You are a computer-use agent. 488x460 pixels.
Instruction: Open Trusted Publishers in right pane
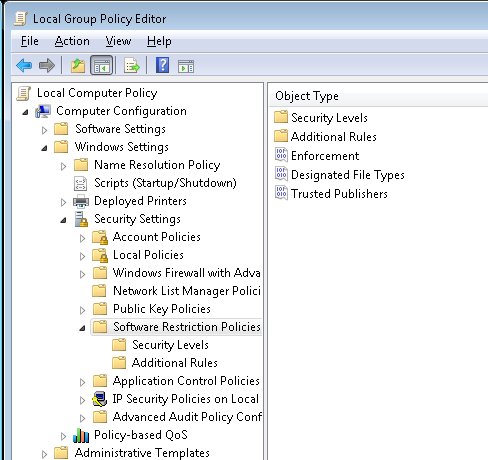(339, 194)
